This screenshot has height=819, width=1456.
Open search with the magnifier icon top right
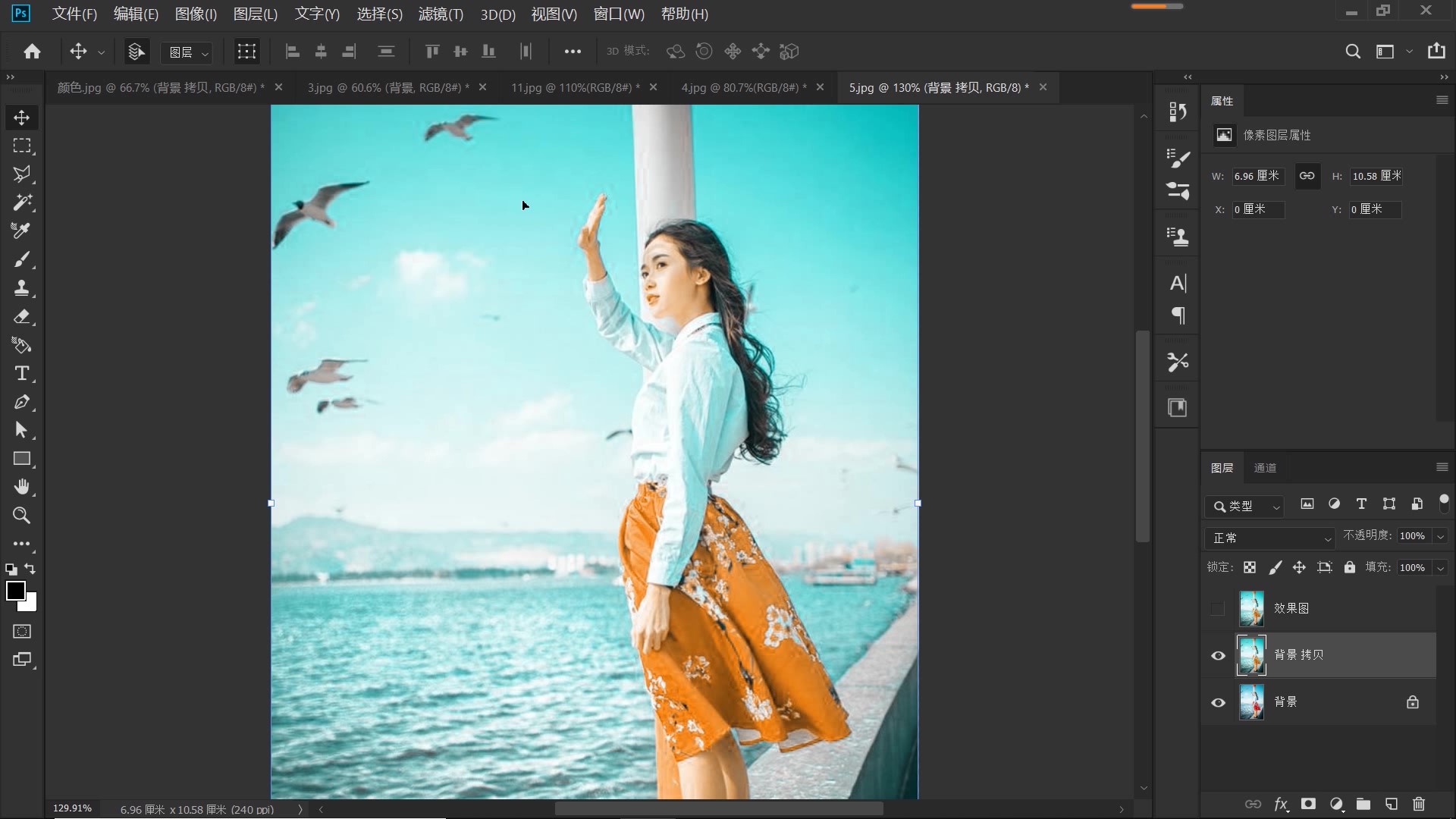click(1354, 52)
